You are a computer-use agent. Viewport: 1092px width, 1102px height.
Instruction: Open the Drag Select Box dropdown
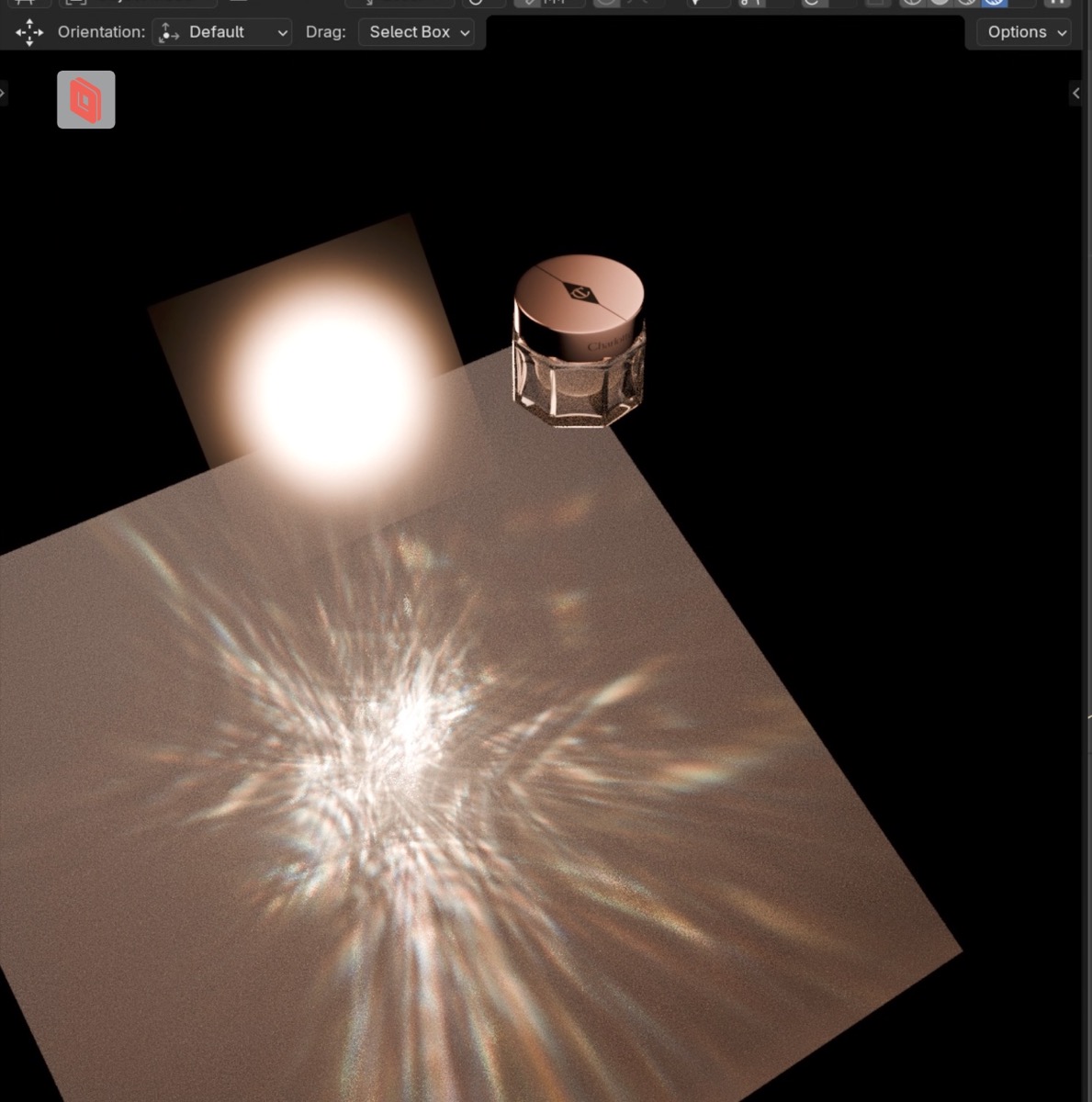tap(416, 32)
